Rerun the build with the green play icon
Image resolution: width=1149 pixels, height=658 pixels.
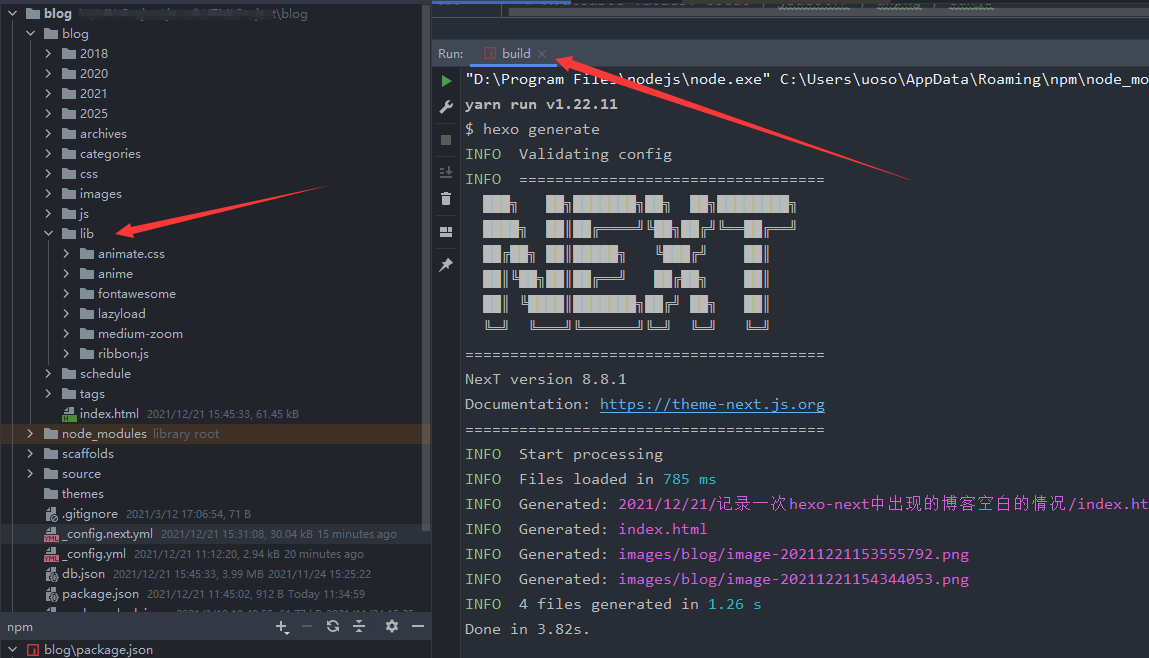[446, 80]
